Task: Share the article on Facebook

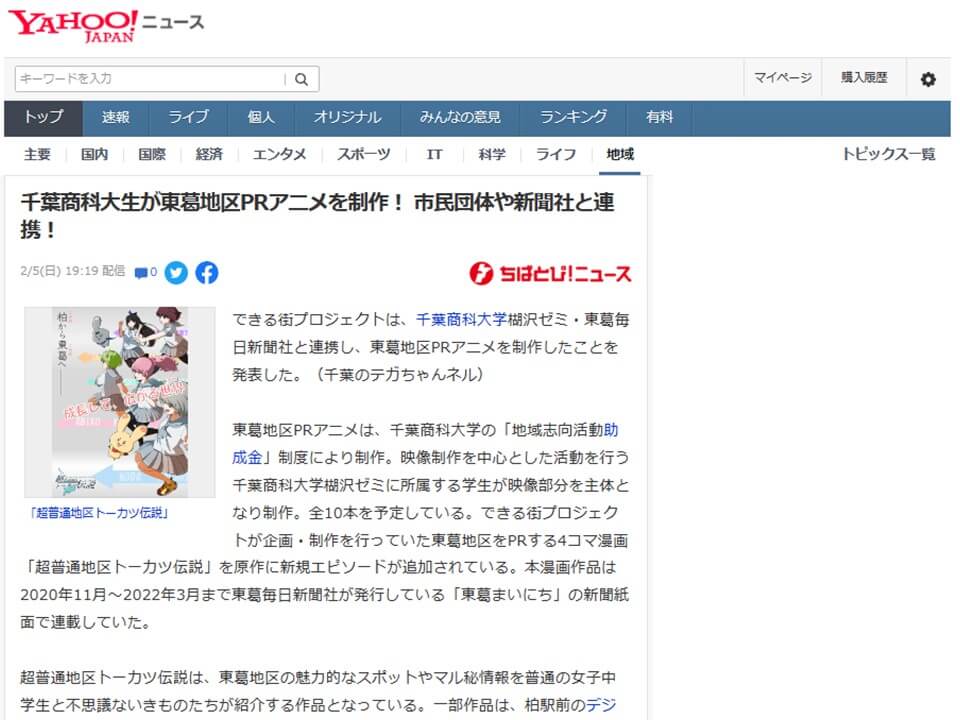Action: point(207,272)
